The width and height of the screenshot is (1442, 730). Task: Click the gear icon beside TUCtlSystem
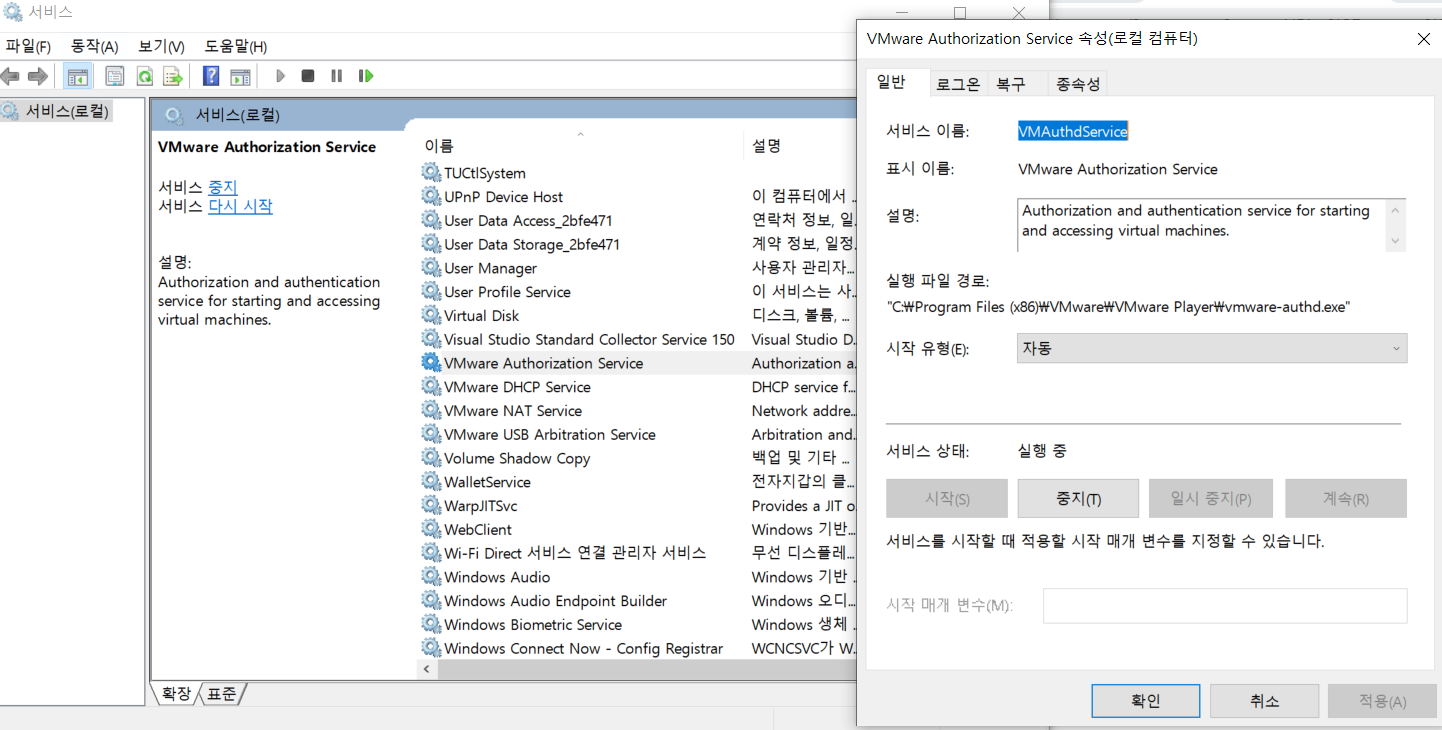click(x=431, y=172)
